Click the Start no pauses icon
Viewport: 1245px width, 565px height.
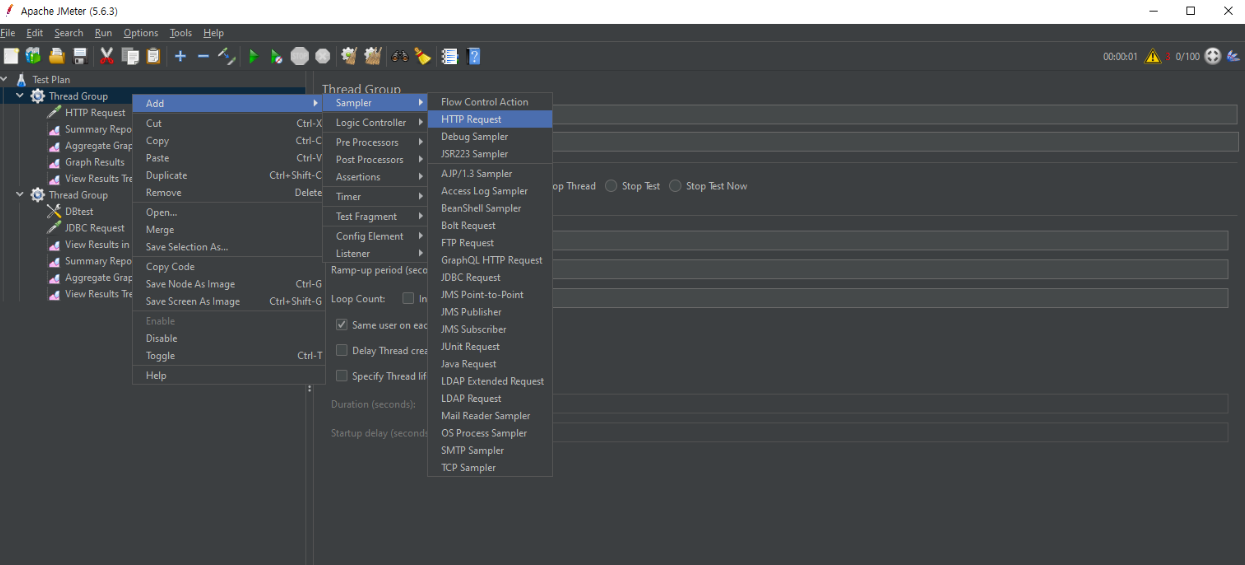(x=276, y=56)
